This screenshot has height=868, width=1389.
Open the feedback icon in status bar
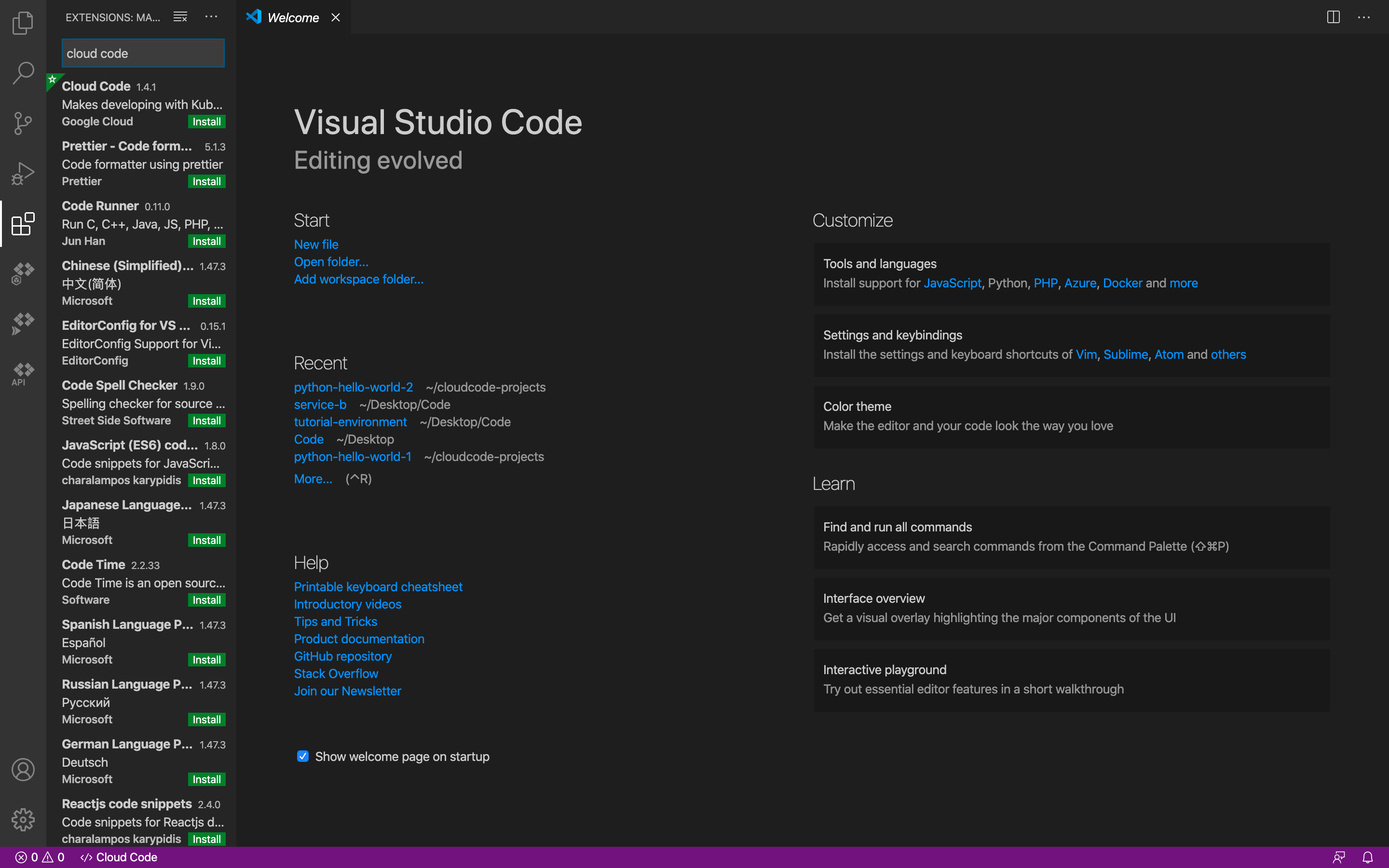click(1339, 857)
